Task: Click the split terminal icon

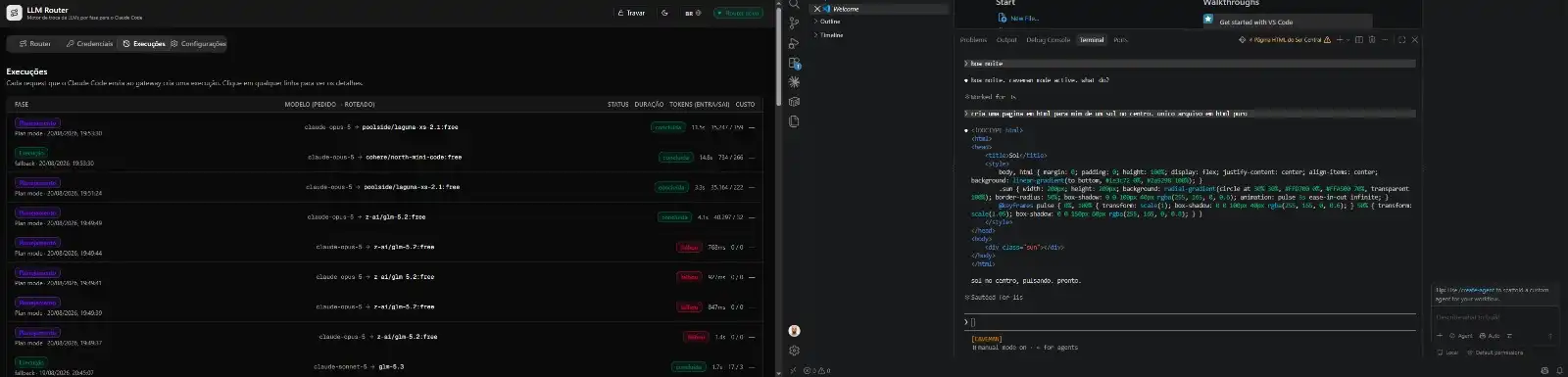Action: click(x=1358, y=40)
